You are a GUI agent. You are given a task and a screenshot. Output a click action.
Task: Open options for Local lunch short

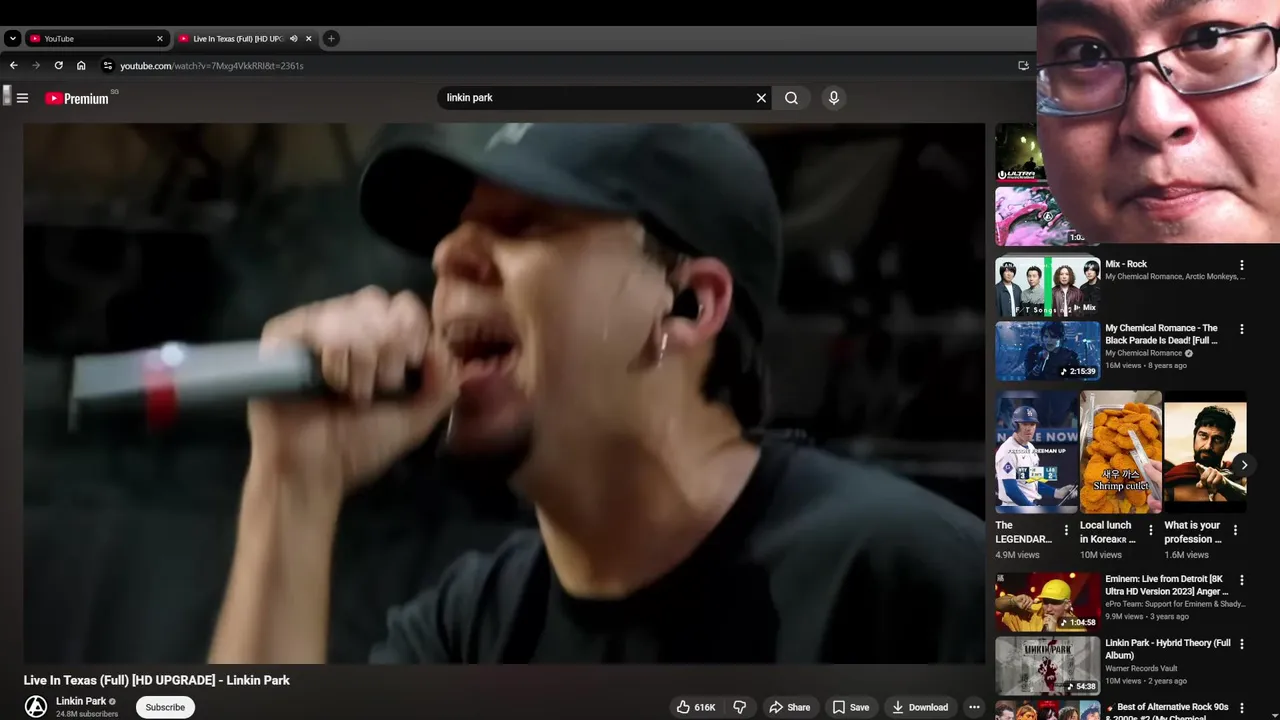[1150, 531]
